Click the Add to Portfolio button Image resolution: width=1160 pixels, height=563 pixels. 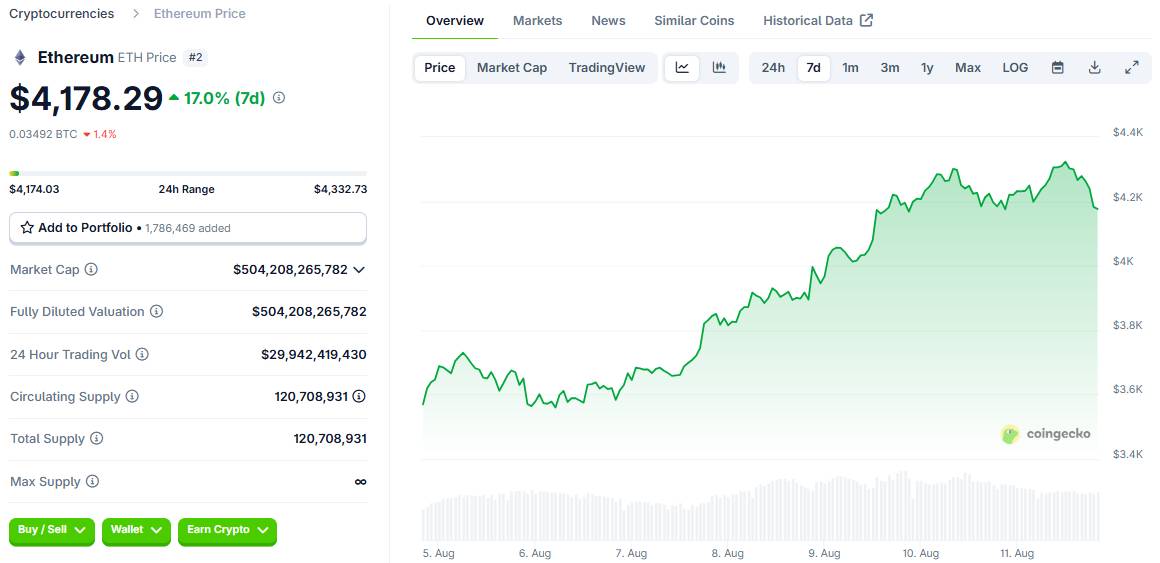(x=188, y=228)
